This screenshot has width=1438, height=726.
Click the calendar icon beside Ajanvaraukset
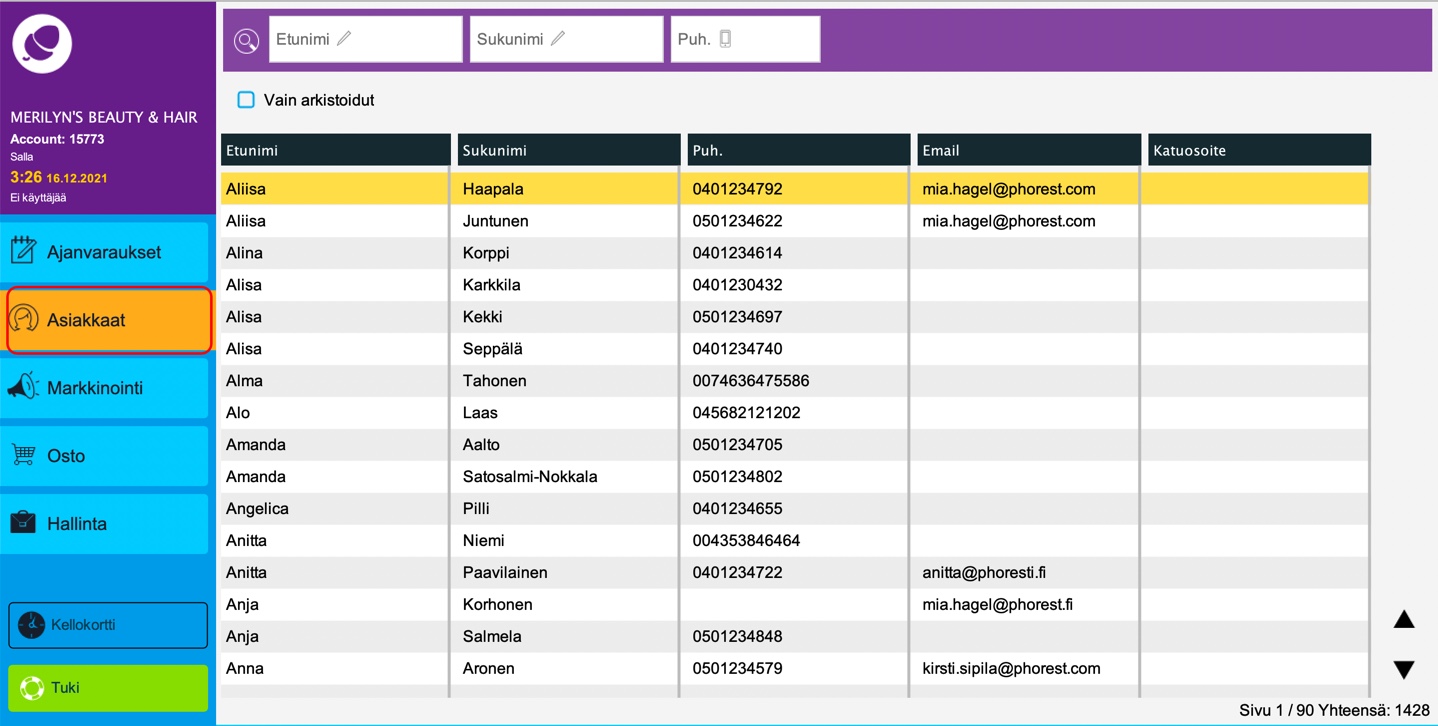tap(23, 250)
